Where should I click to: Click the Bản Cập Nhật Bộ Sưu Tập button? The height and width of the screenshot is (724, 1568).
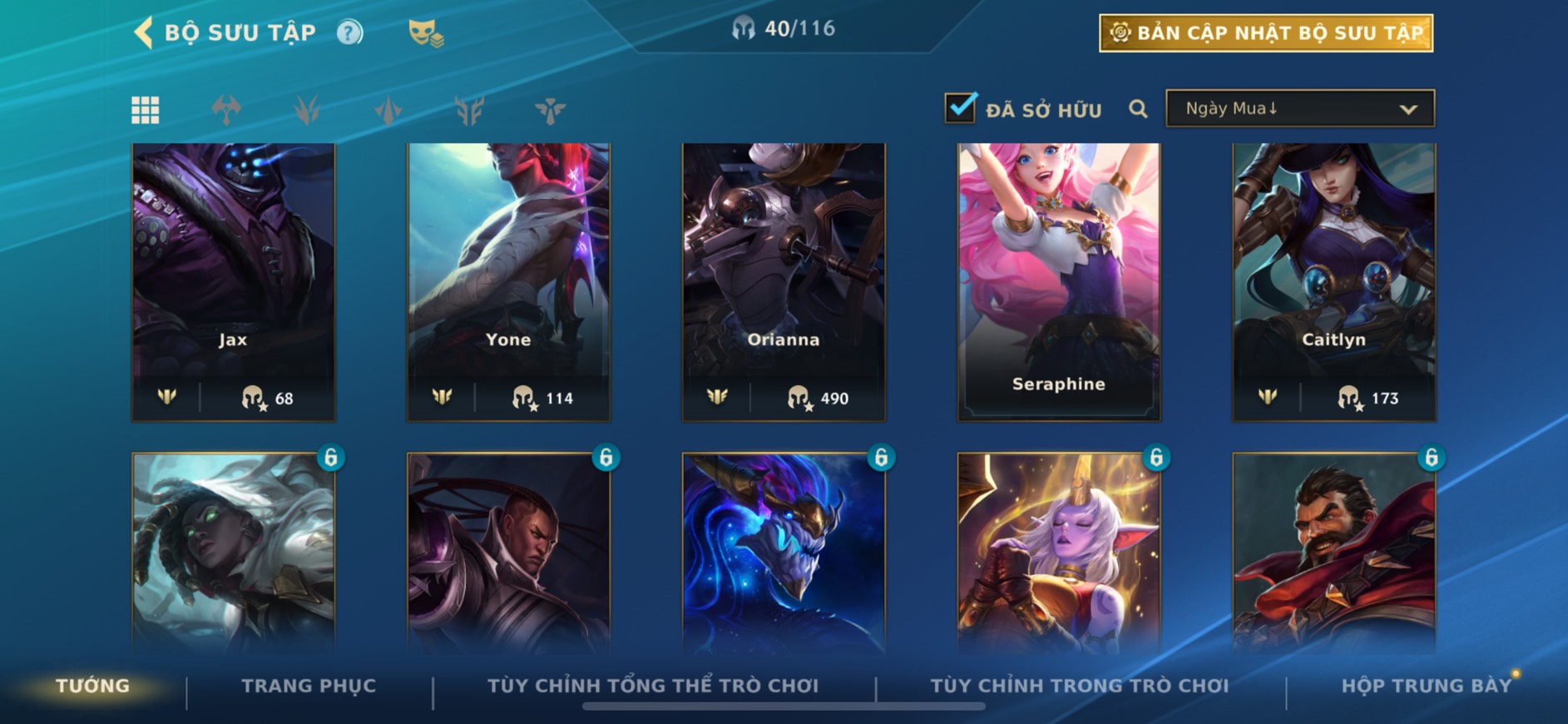point(1266,33)
